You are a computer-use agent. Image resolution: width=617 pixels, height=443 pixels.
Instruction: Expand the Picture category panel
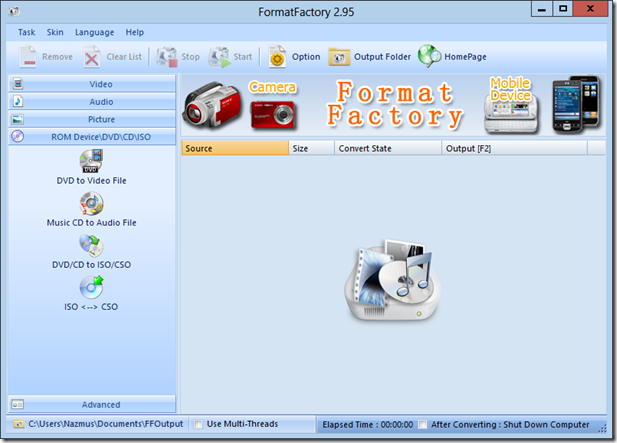click(x=92, y=119)
